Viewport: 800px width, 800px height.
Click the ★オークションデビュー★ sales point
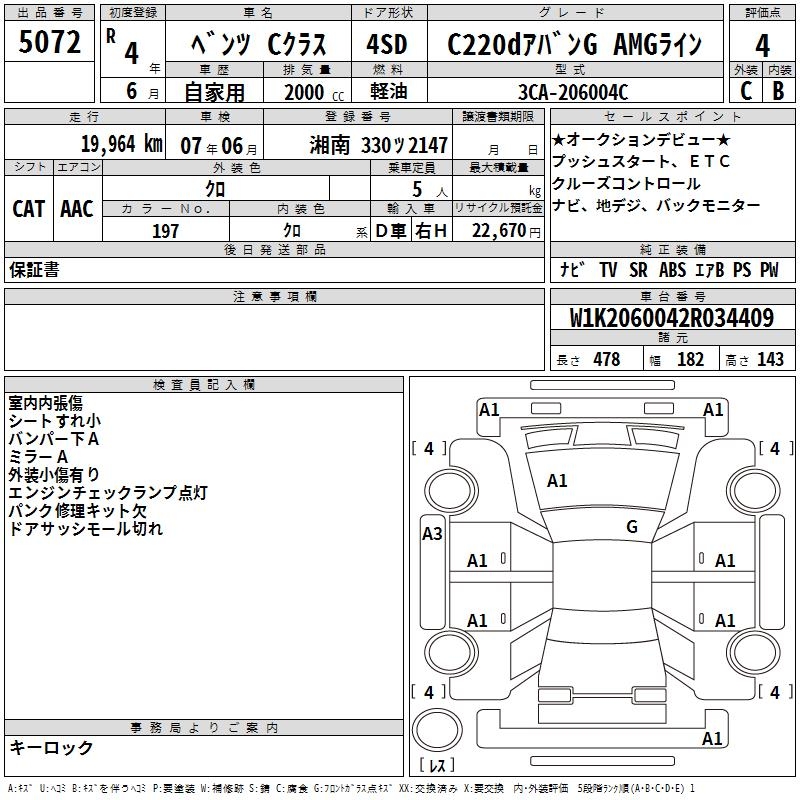(641, 139)
